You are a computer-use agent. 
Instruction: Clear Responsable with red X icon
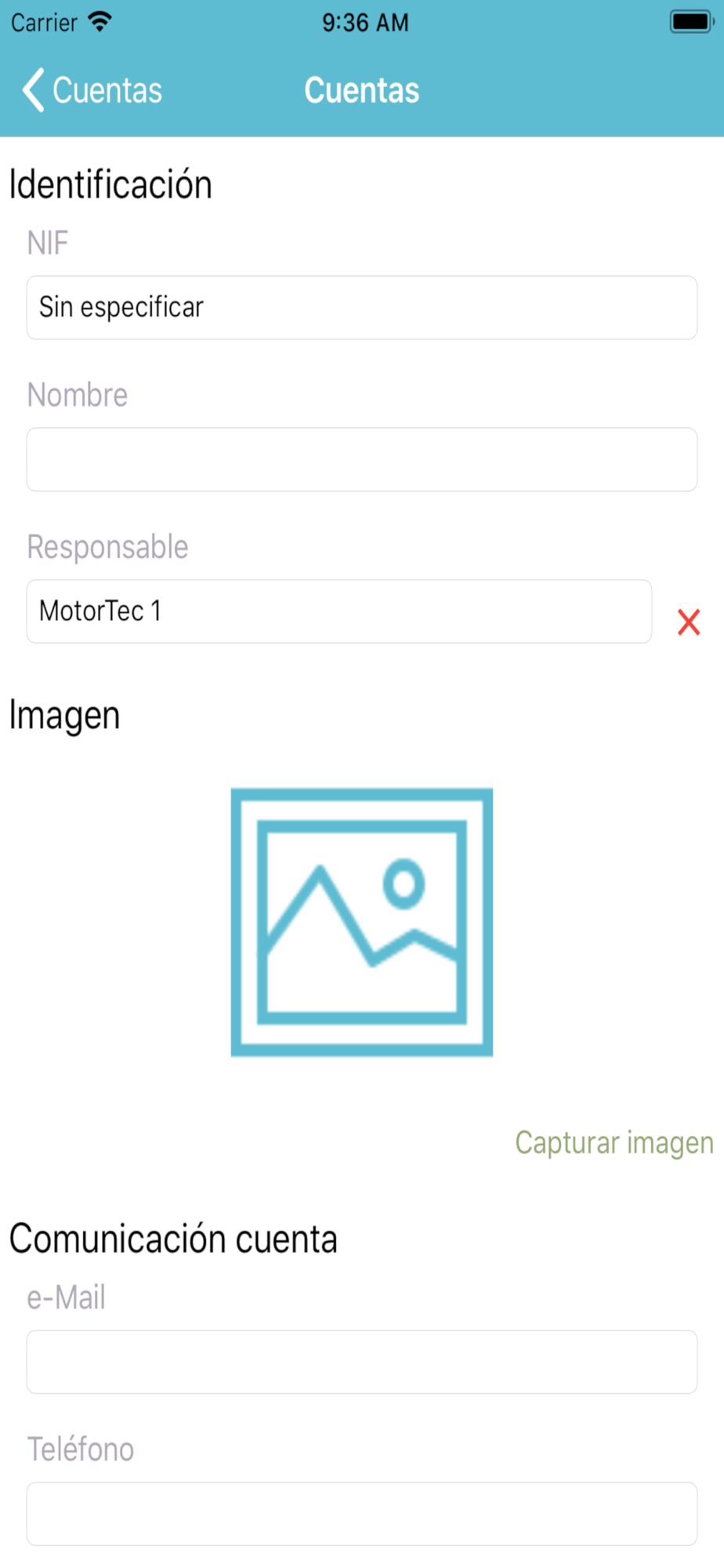(x=689, y=622)
